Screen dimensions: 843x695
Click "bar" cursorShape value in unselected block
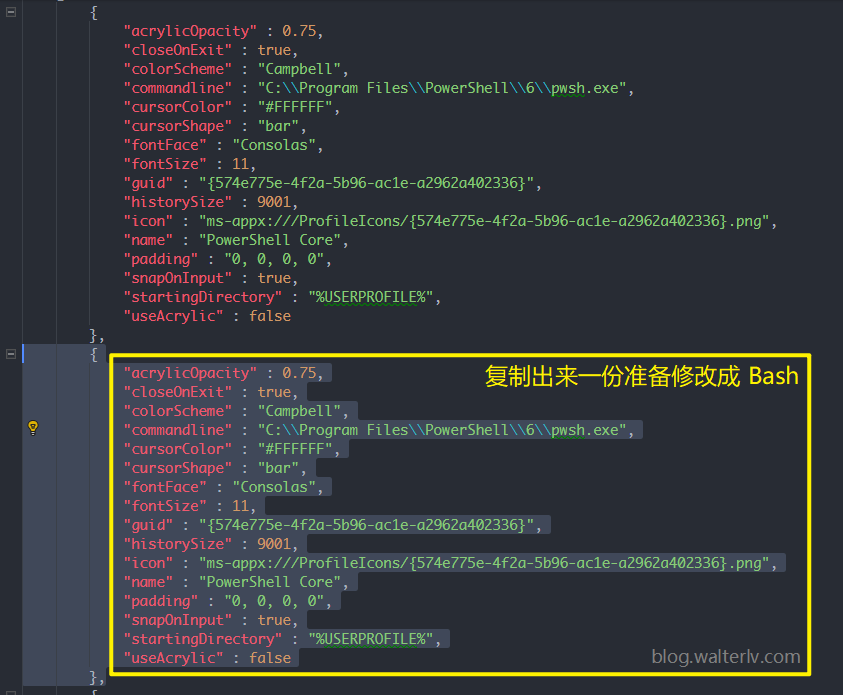pos(278,126)
